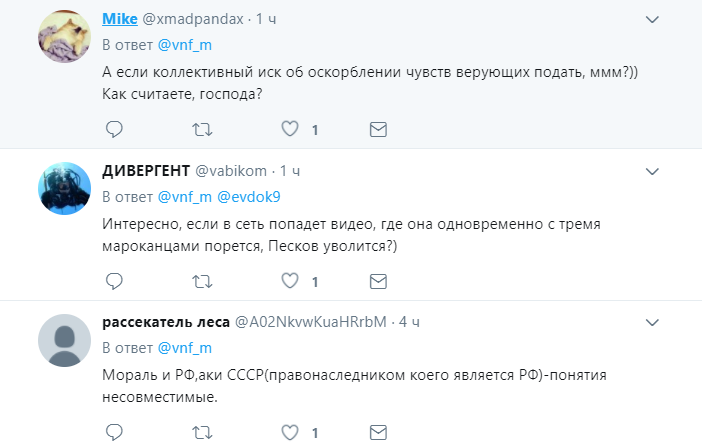This screenshot has height=445, width=702.
Task: Open the @vnf_m mention in Mike's reply
Action: pyautogui.click(x=185, y=45)
